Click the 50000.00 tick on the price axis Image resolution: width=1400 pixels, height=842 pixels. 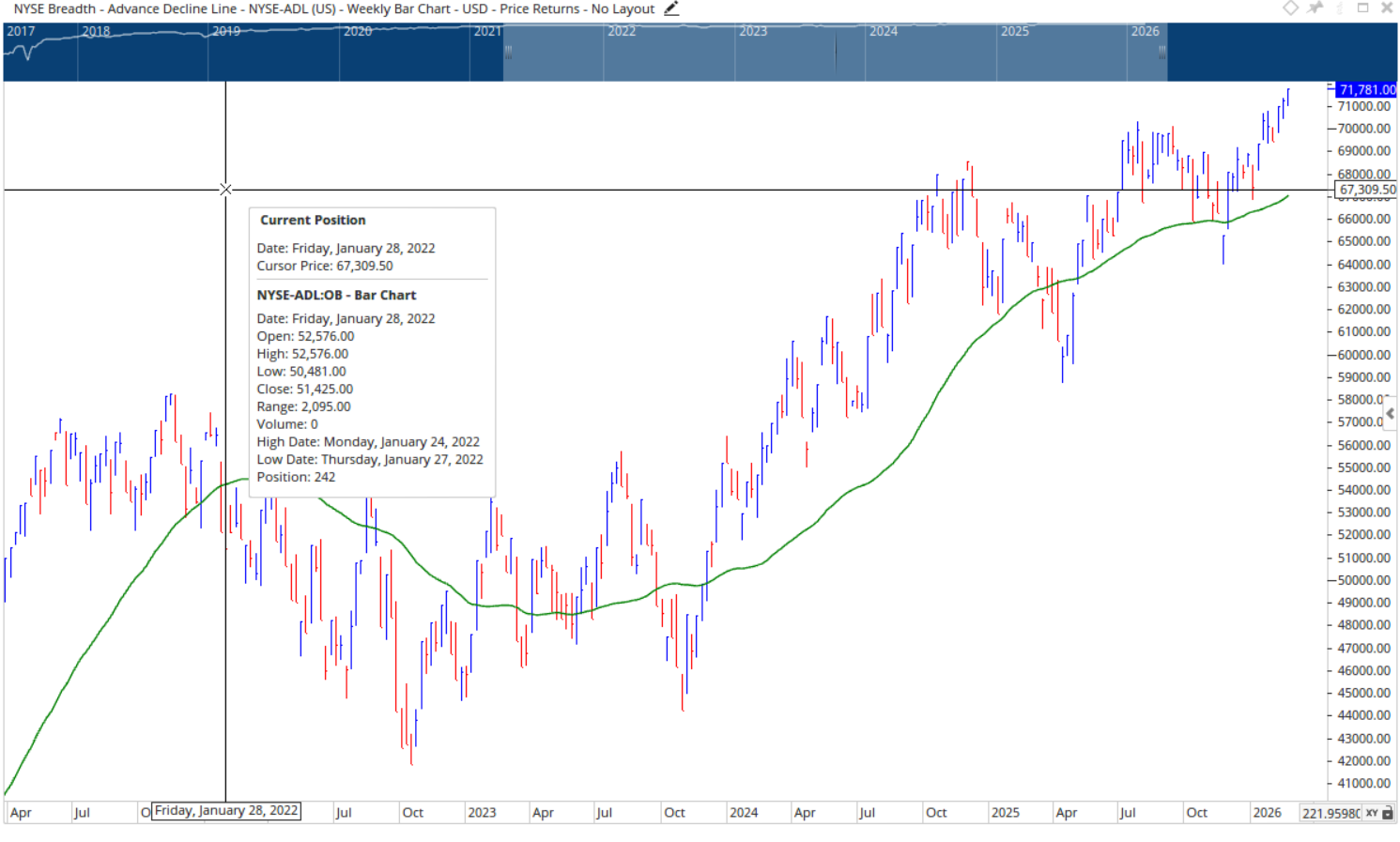(x=1363, y=580)
